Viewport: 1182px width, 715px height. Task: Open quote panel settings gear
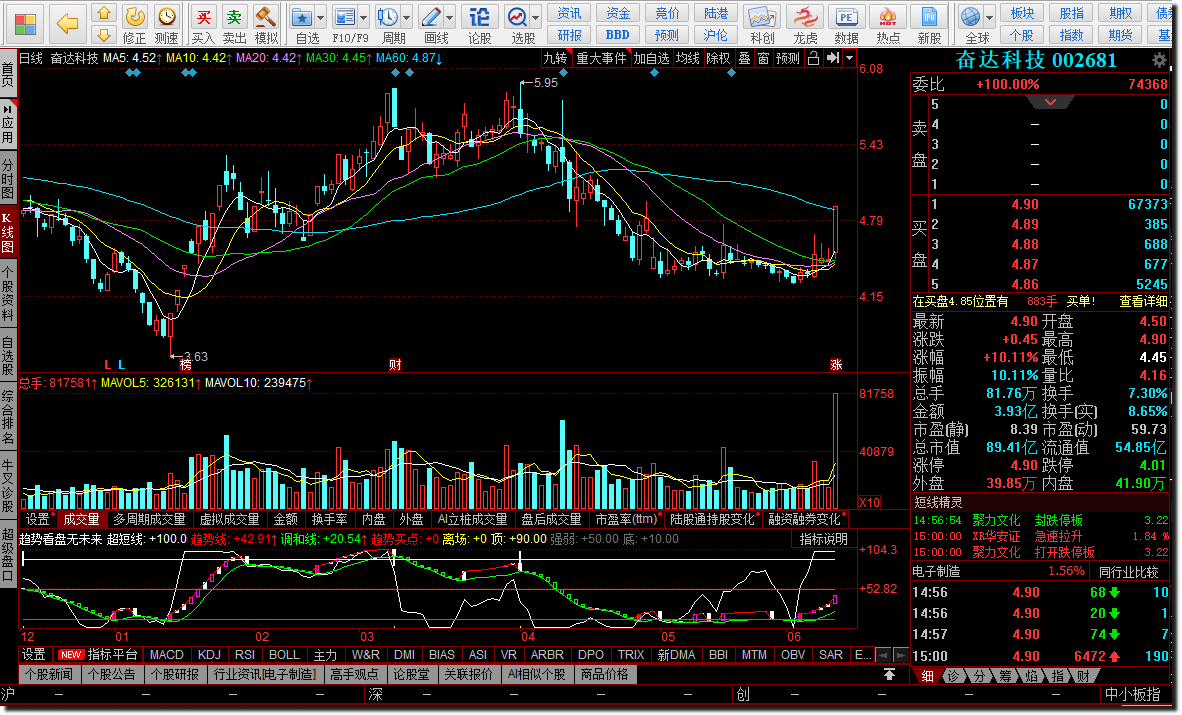(1159, 60)
